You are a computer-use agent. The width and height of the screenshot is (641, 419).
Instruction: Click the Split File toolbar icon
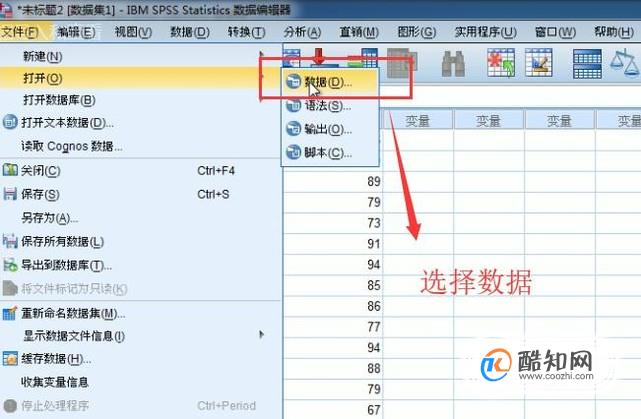point(587,63)
